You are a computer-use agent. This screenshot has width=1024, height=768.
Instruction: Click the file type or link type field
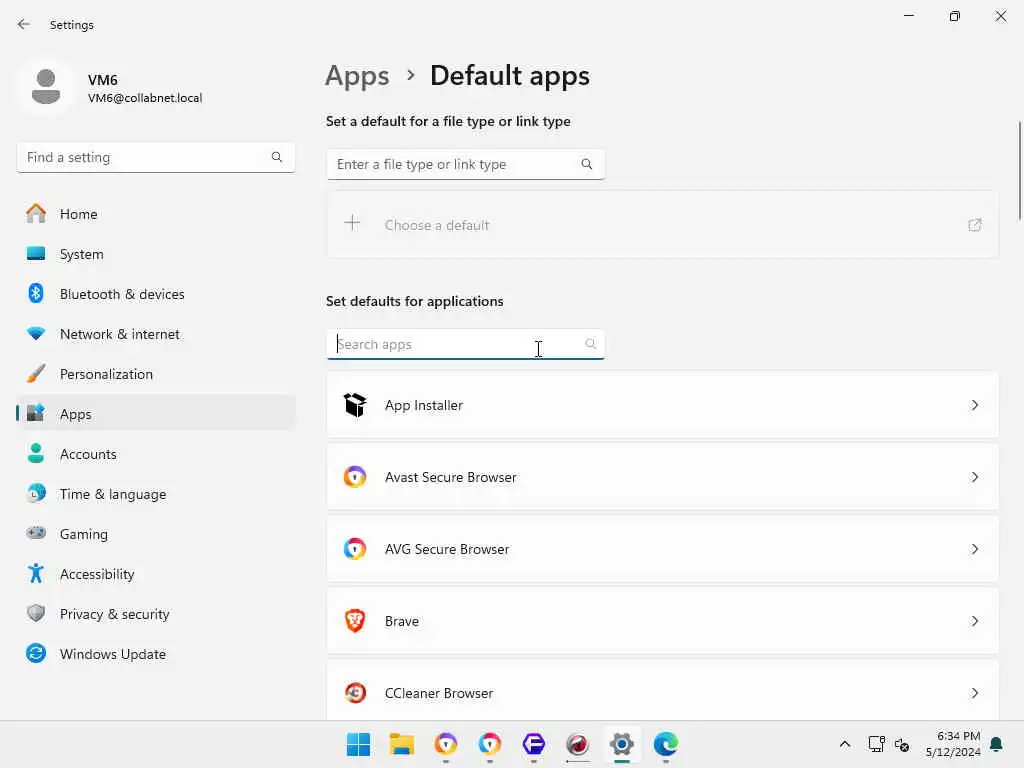(455, 164)
